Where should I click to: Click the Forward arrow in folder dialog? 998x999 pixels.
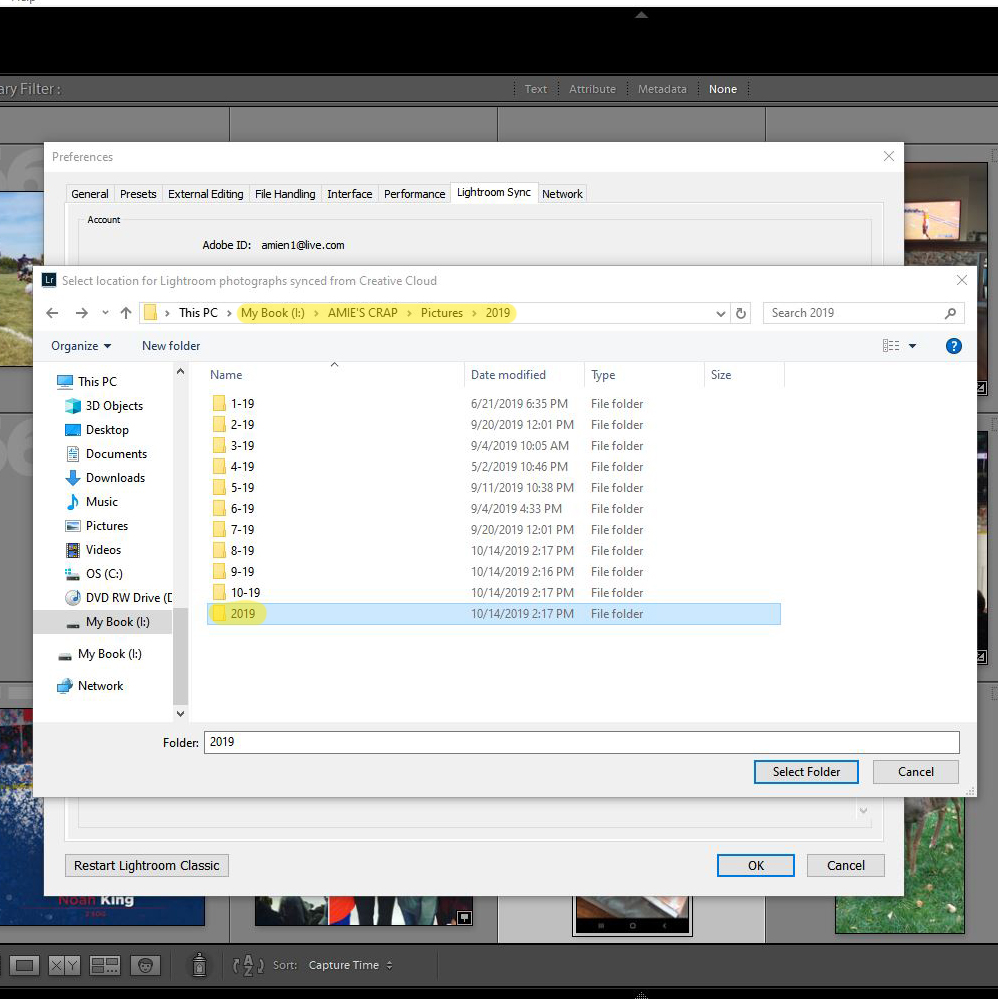82,313
